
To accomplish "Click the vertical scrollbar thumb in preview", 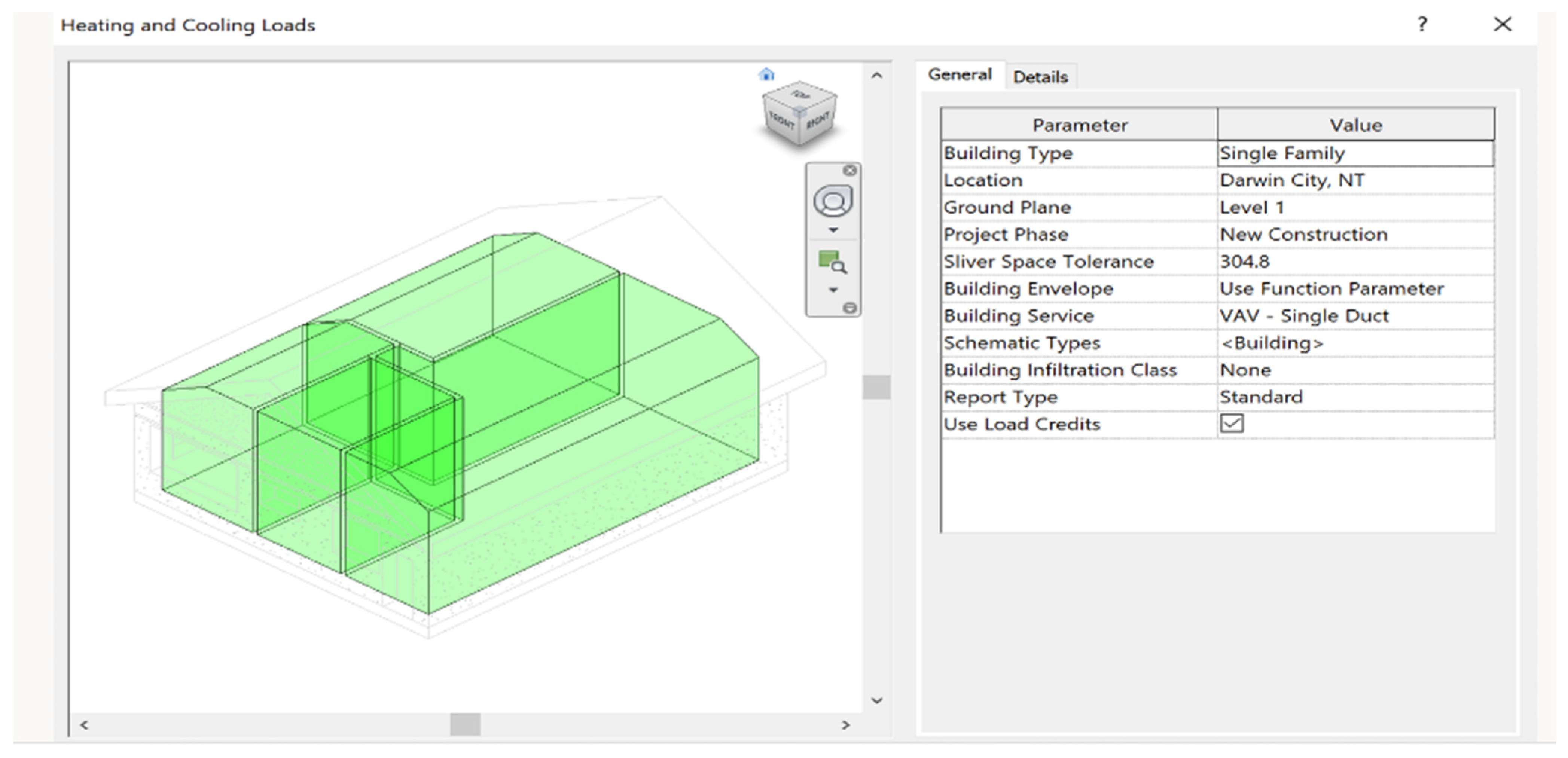I will (x=876, y=387).
